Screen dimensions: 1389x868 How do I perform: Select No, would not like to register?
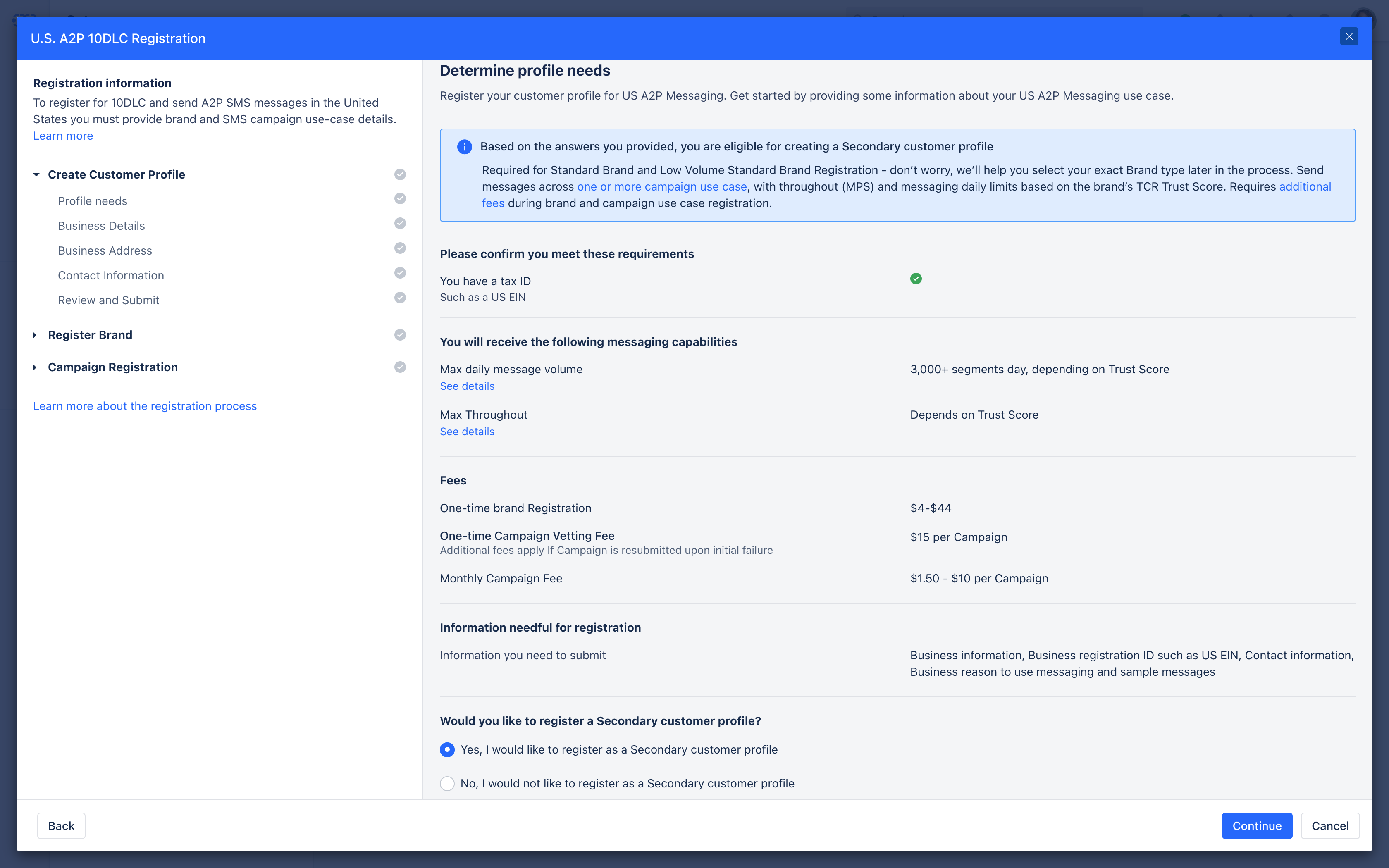(x=447, y=784)
